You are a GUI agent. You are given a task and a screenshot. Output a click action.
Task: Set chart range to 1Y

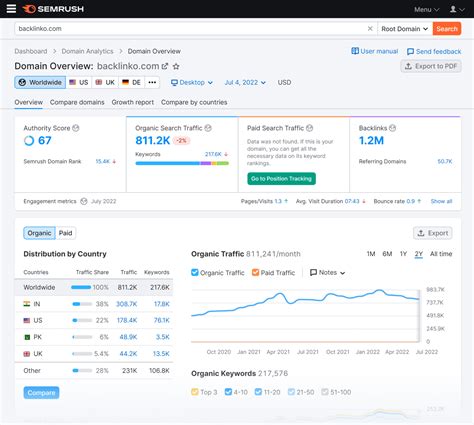pyautogui.click(x=403, y=254)
